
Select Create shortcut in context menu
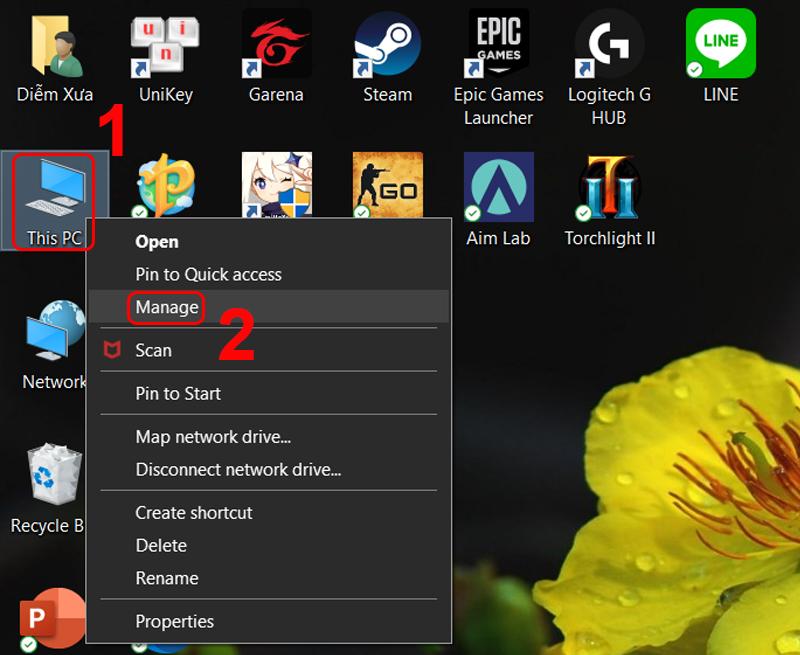269,513
